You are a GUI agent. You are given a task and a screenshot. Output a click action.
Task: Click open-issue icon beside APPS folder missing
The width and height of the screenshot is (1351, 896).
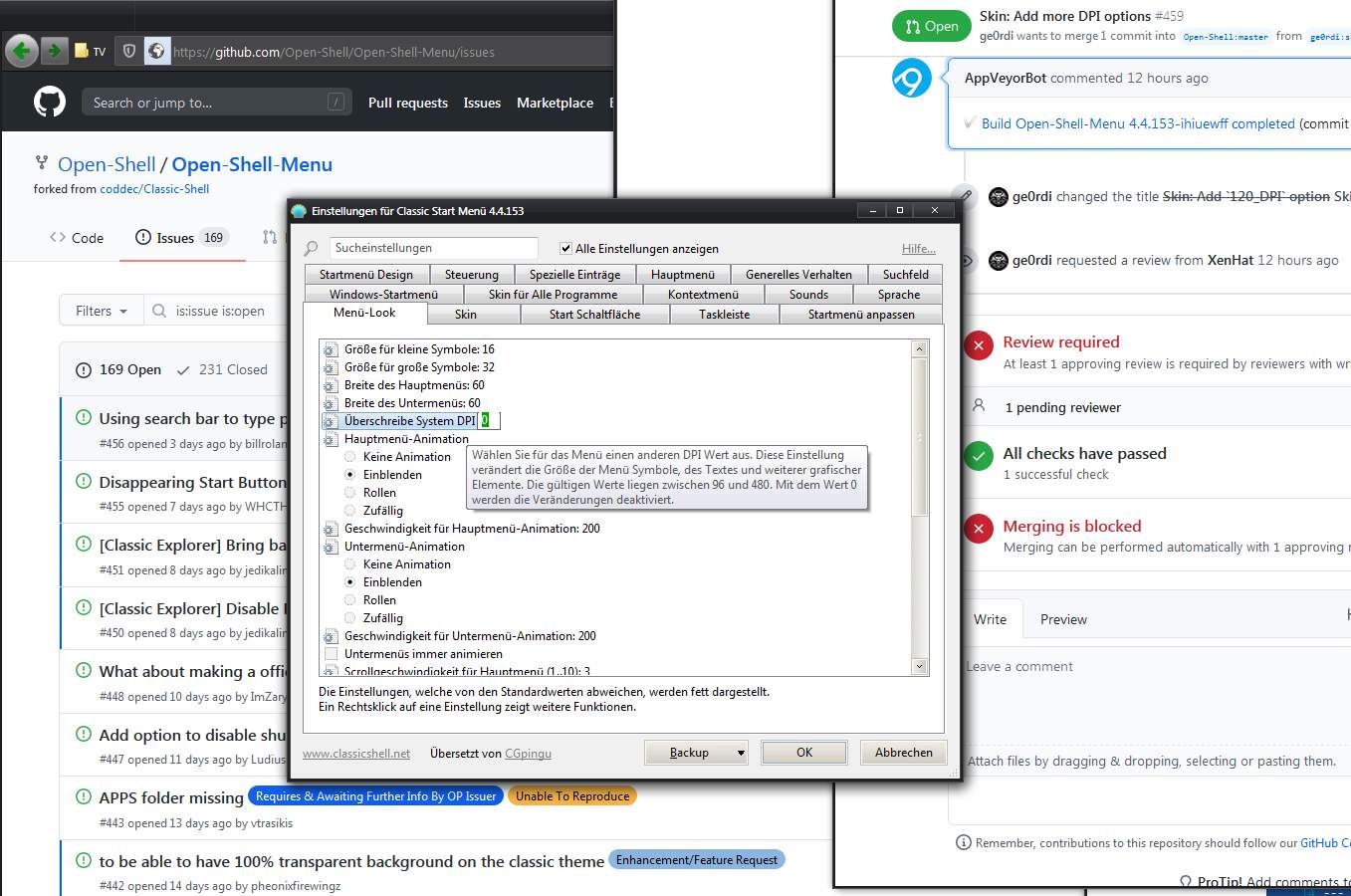(x=84, y=796)
